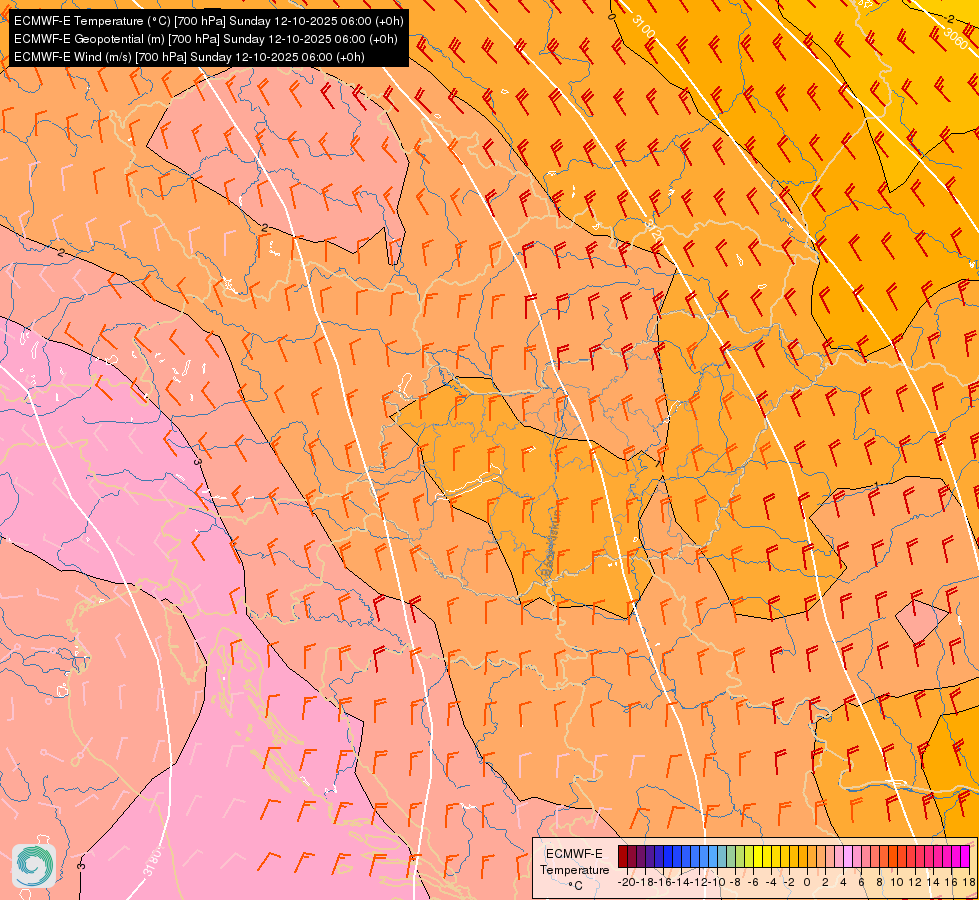Pick the bright yellow legend swatch above -6
Image resolution: width=979 pixels, height=900 pixels.
pyautogui.click(x=758, y=856)
